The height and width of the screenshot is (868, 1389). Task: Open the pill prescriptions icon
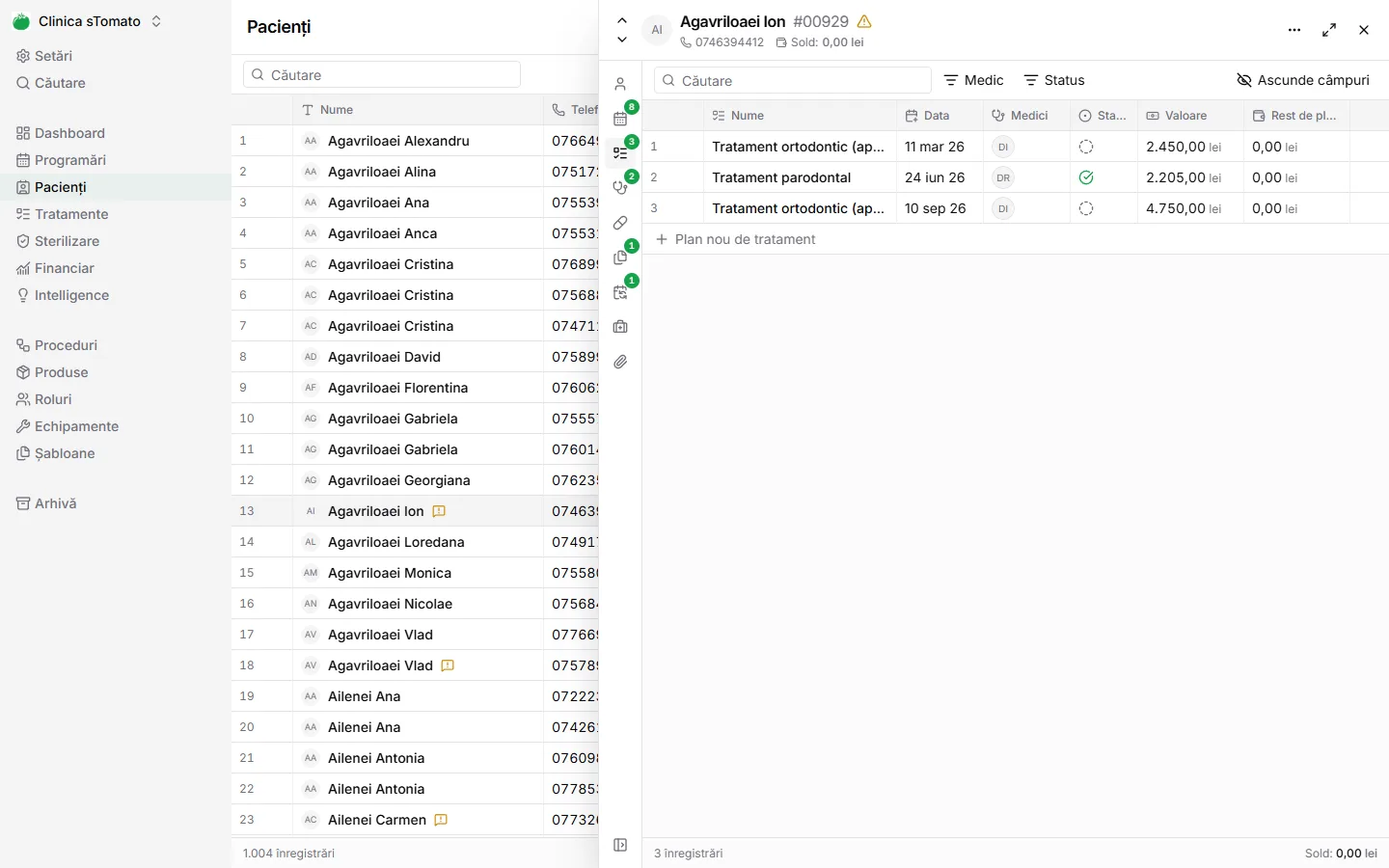coord(620,223)
